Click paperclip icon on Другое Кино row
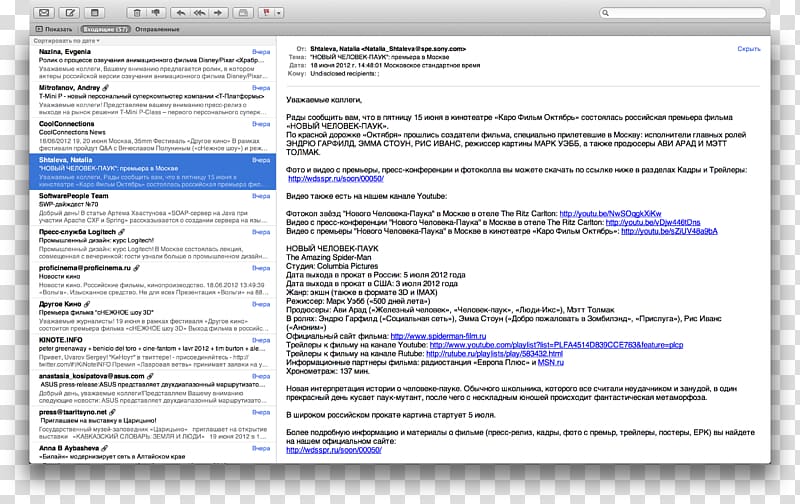 87,304
